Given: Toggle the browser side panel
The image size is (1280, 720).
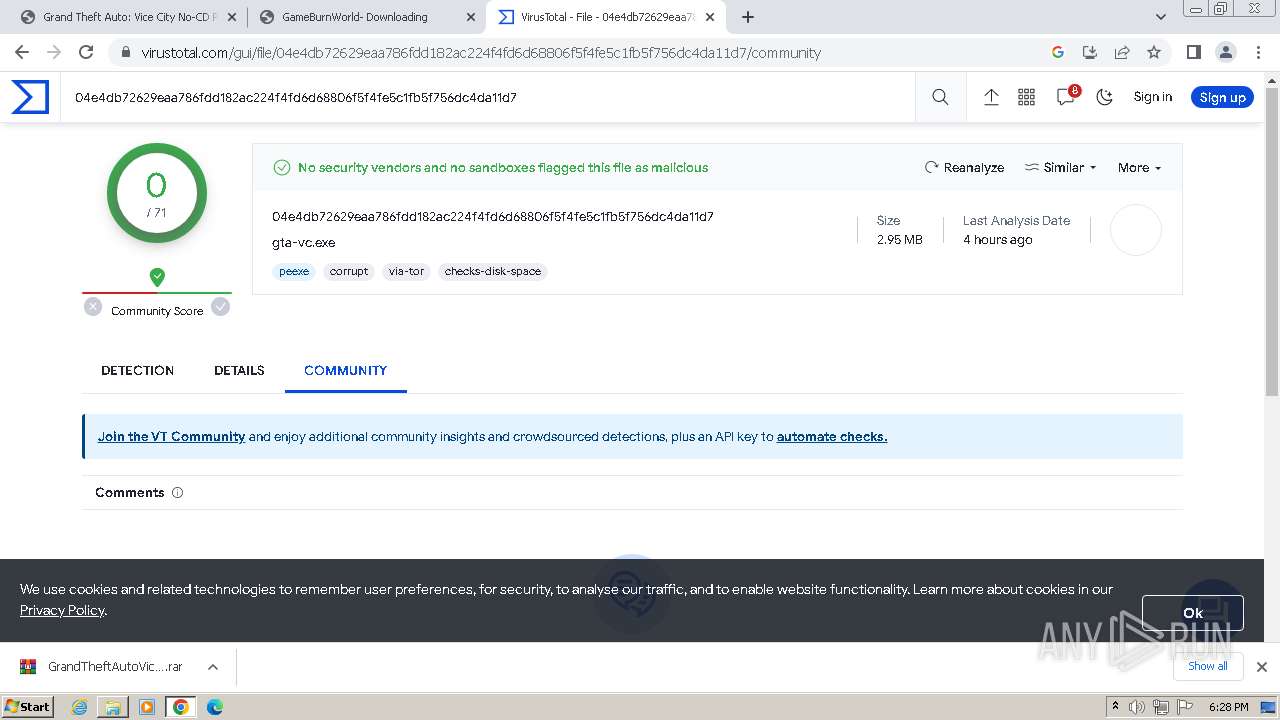Looking at the screenshot, I should click(x=1193, y=52).
